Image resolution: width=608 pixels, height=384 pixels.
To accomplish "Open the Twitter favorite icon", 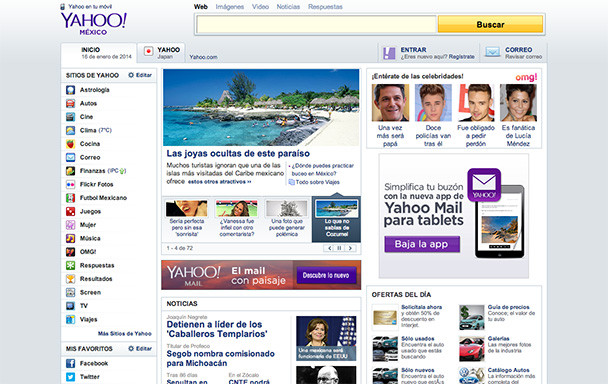I will click(x=70, y=377).
